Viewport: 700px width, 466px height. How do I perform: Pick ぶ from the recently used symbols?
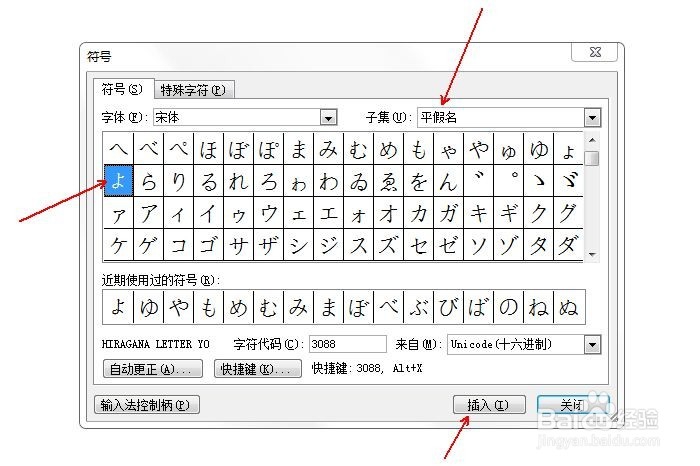(418, 307)
